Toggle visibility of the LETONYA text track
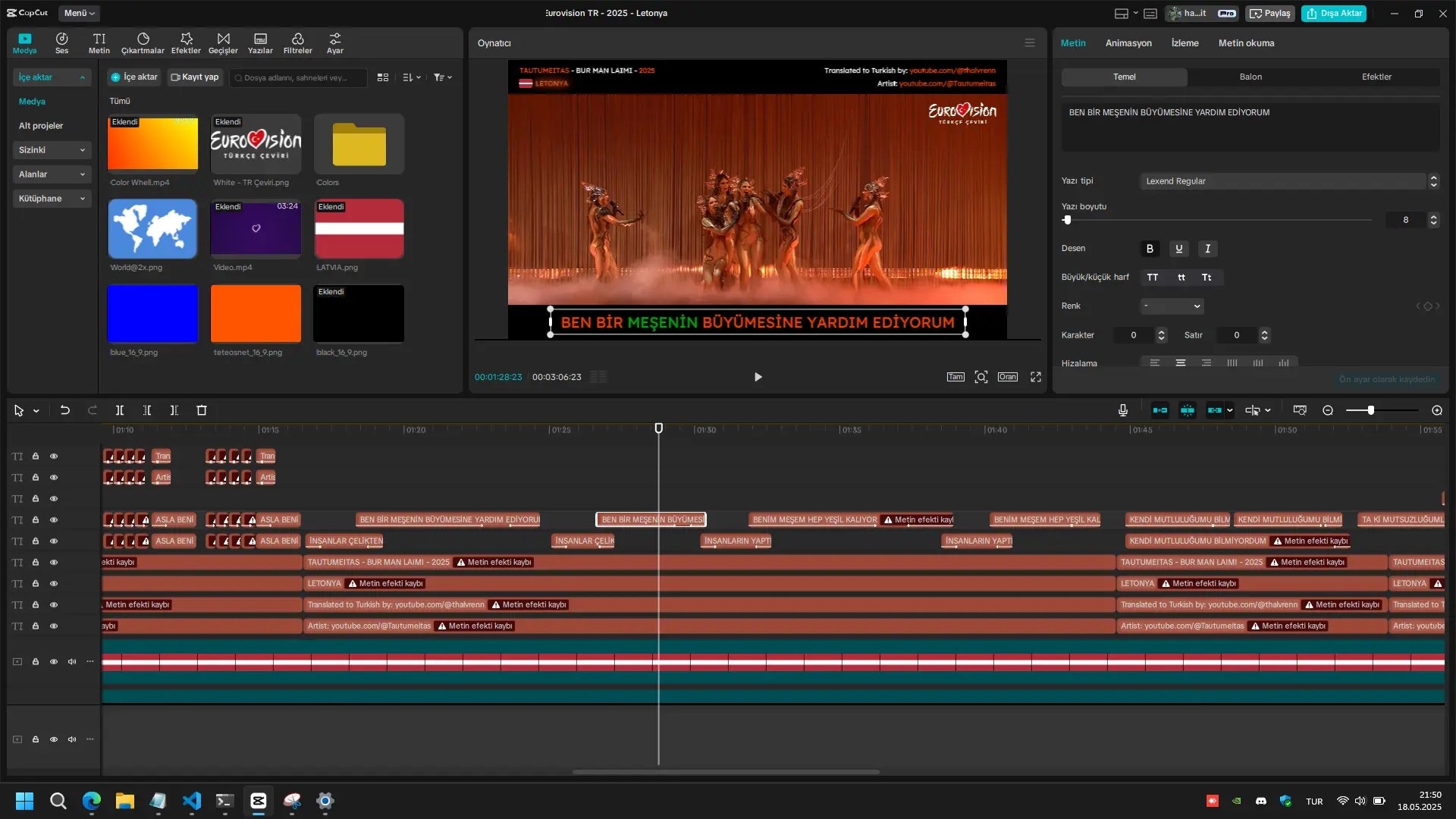1456x819 pixels. tap(54, 584)
